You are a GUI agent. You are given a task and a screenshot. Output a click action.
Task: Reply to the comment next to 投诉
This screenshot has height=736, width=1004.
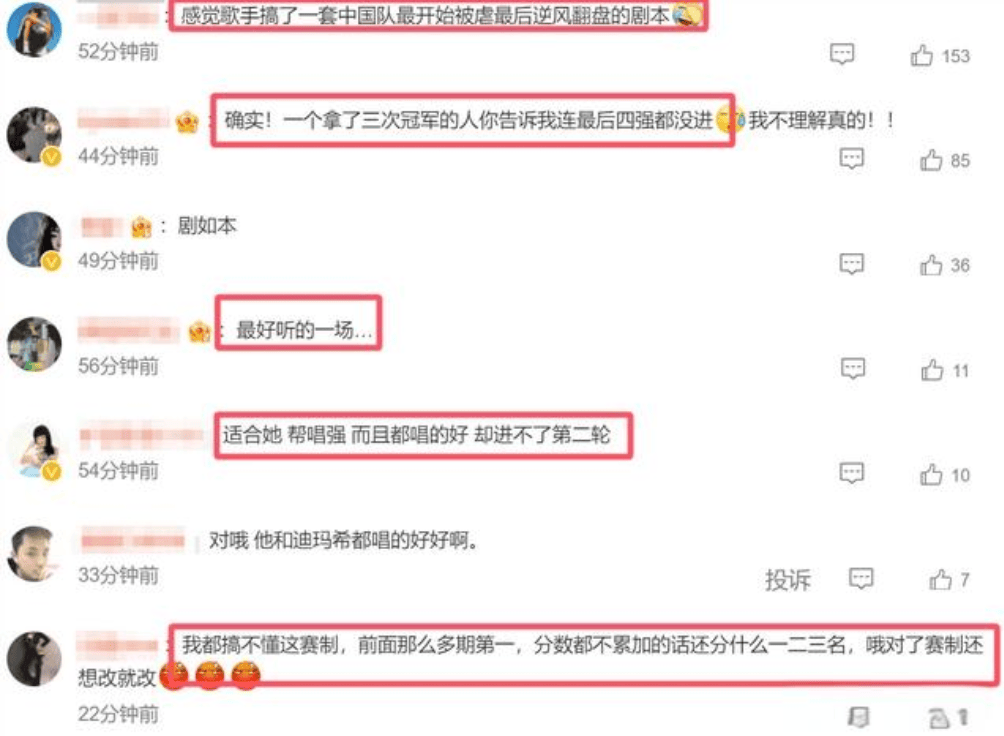point(861,578)
